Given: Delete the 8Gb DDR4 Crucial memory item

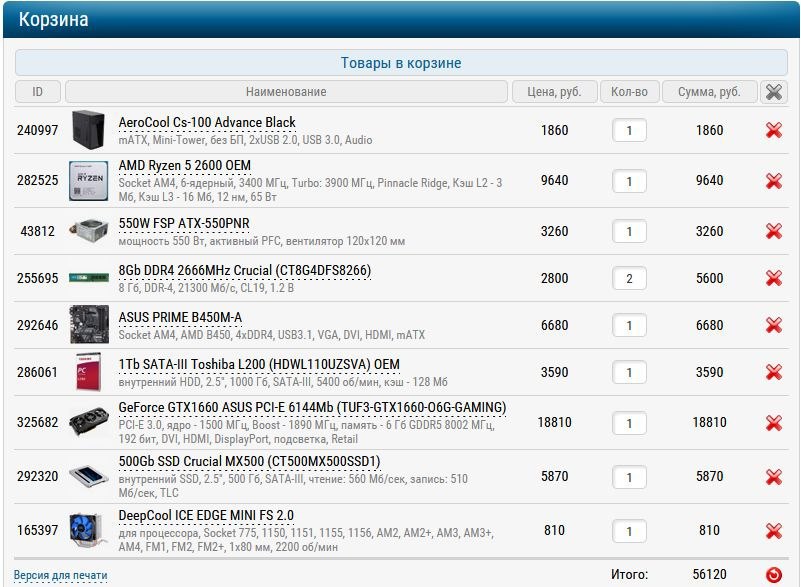Looking at the screenshot, I should coord(774,278).
